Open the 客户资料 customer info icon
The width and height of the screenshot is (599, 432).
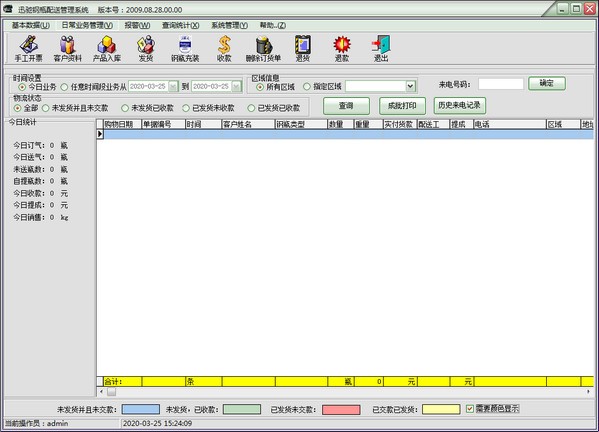click(68, 49)
